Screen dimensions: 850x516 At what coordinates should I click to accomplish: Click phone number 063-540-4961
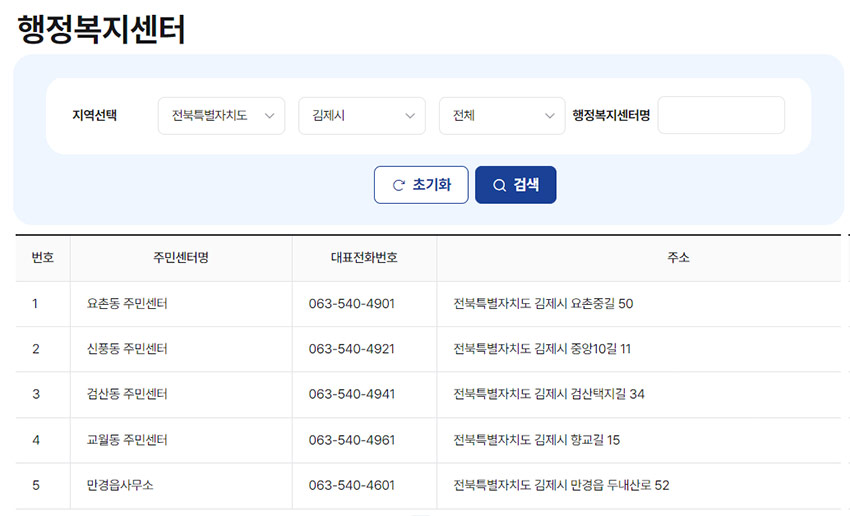pyautogui.click(x=352, y=440)
